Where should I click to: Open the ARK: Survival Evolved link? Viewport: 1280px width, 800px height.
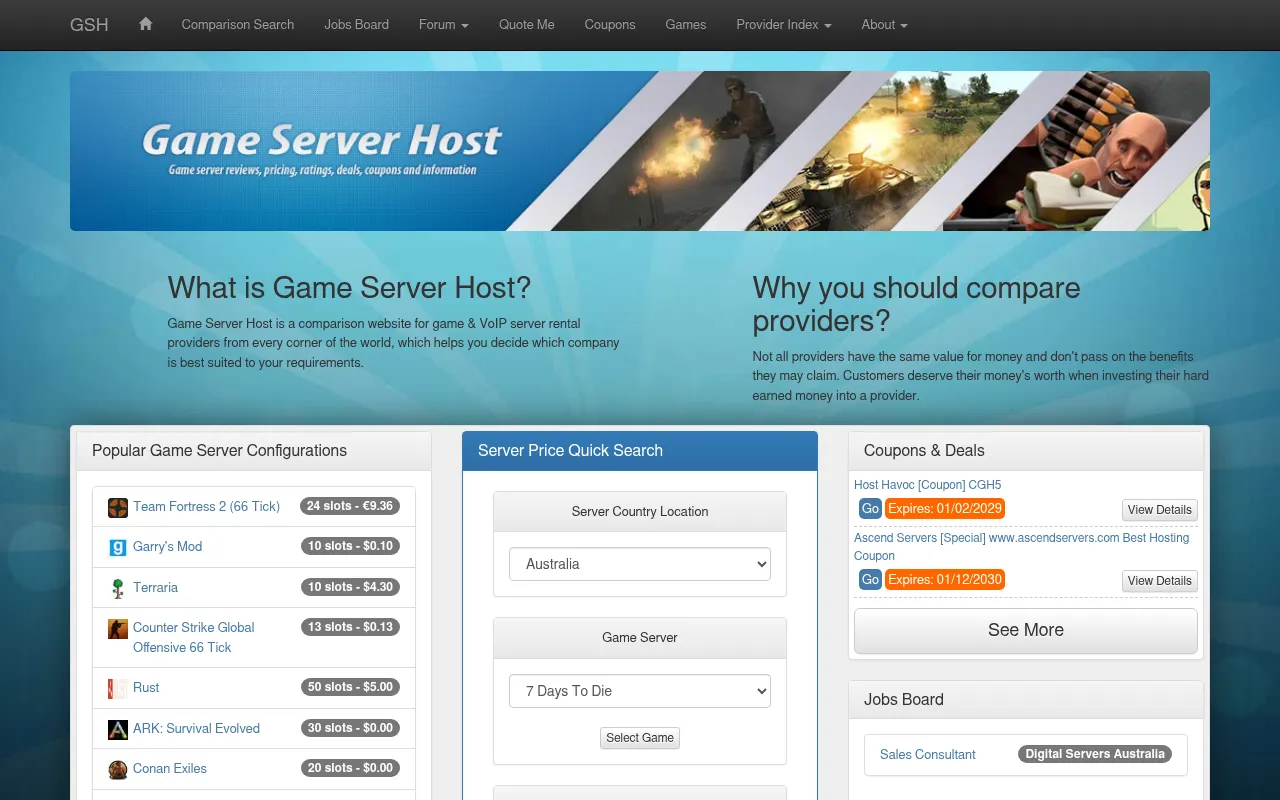pyautogui.click(x=196, y=728)
